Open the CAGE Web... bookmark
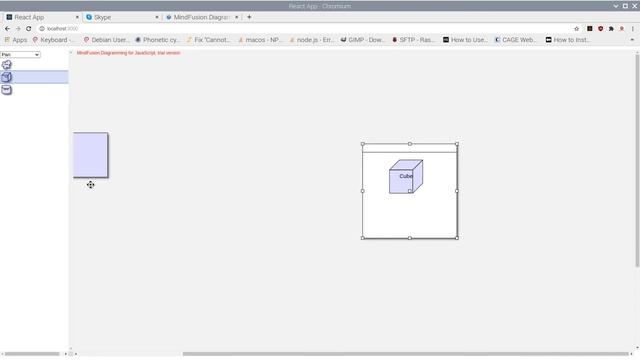Viewport: 640px width, 360px height. 516,40
